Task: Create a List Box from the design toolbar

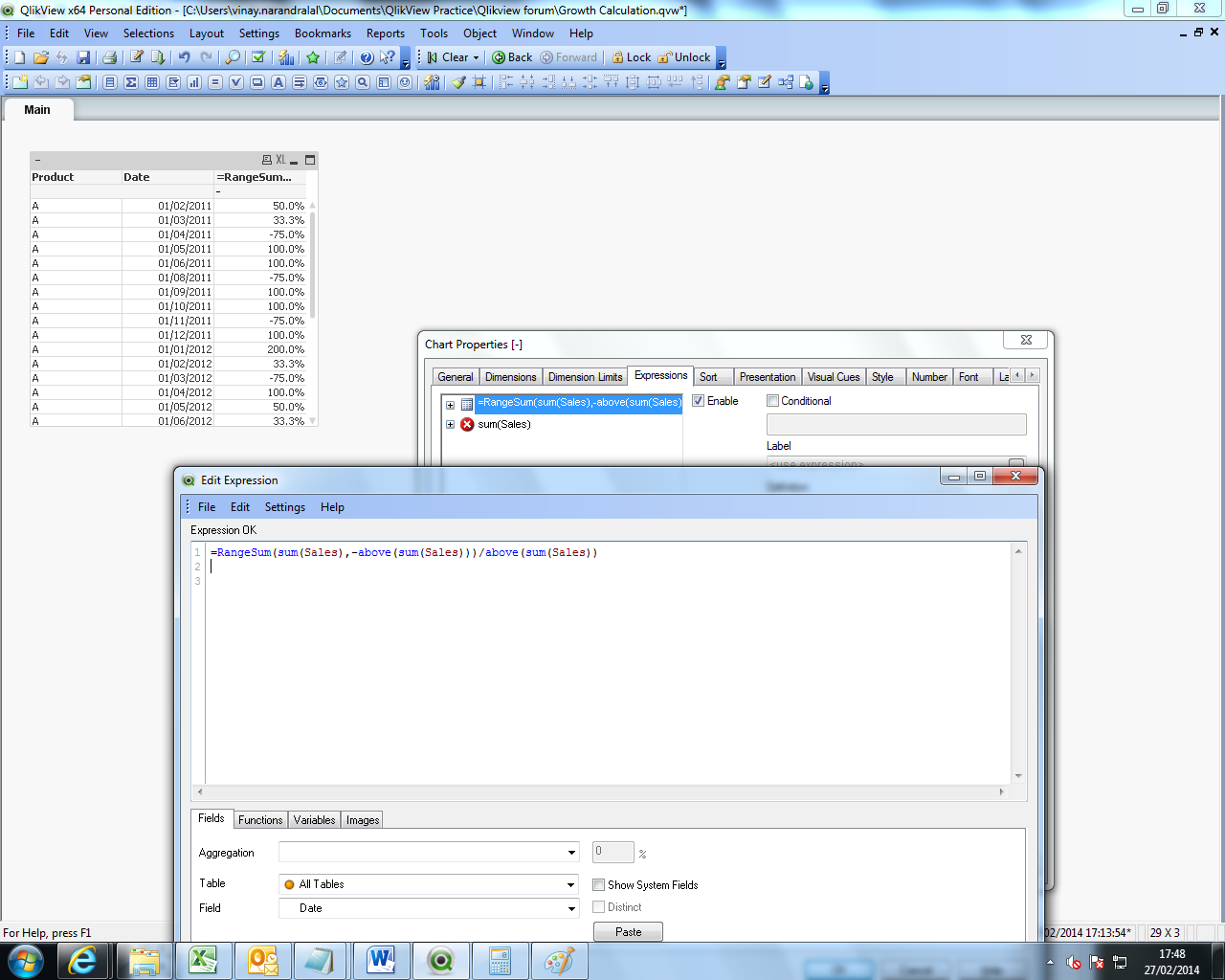Action: (110, 82)
